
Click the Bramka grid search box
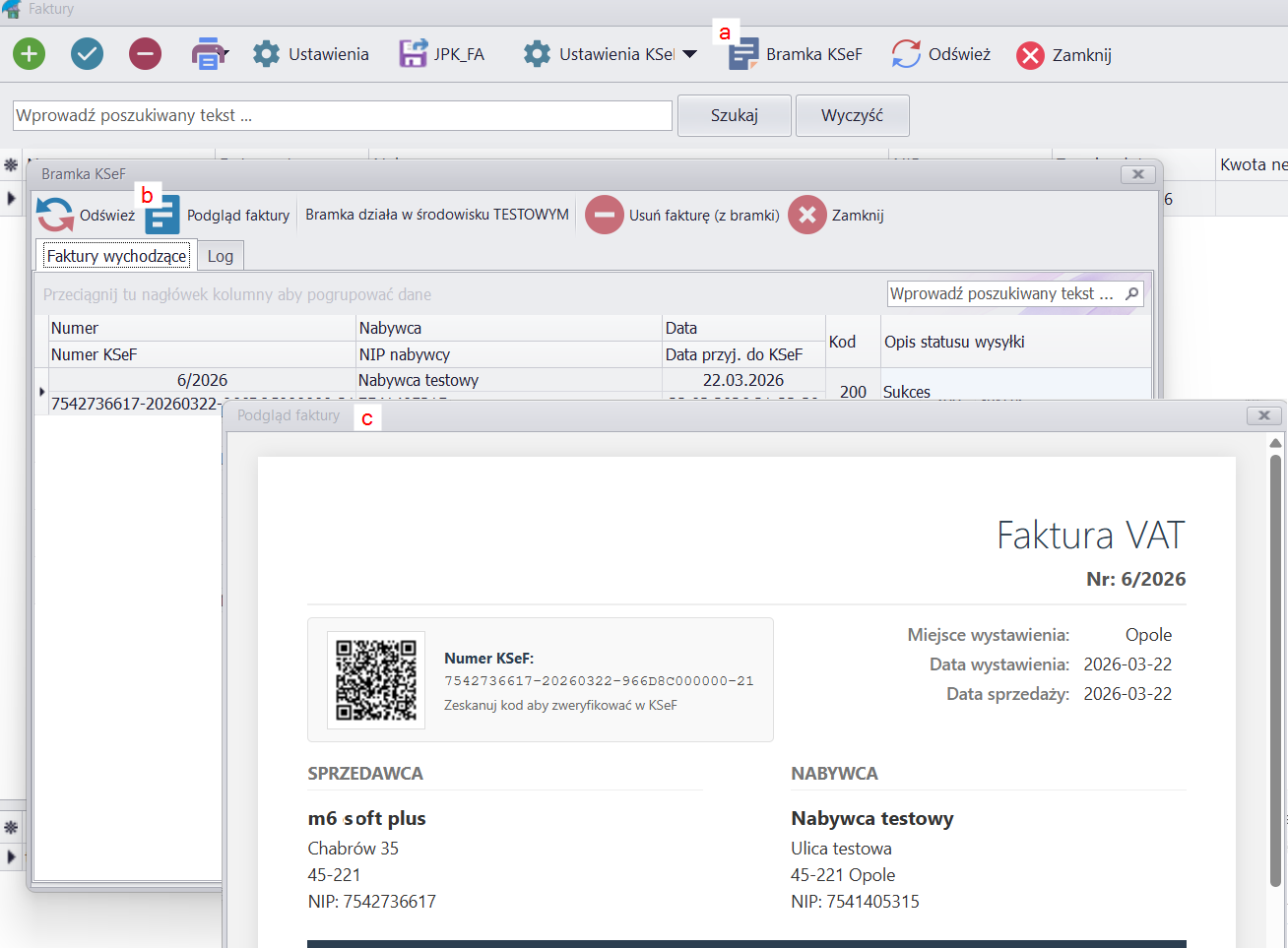[x=1004, y=293]
